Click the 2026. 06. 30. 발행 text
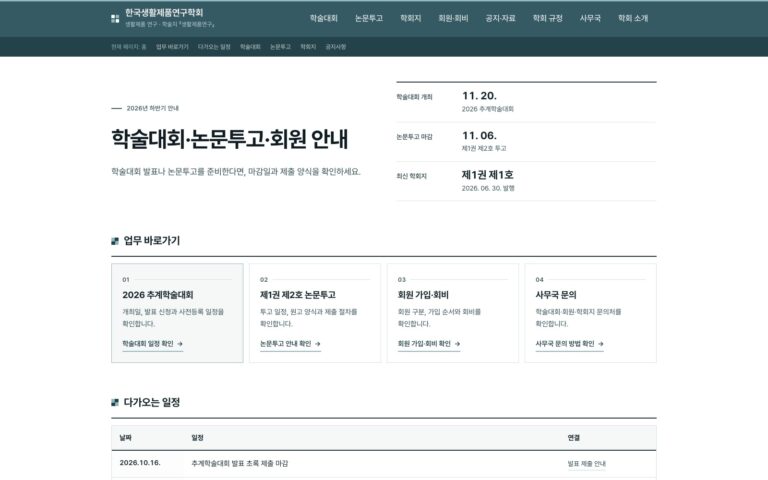Screen dimensions: 768x480 click(488, 188)
